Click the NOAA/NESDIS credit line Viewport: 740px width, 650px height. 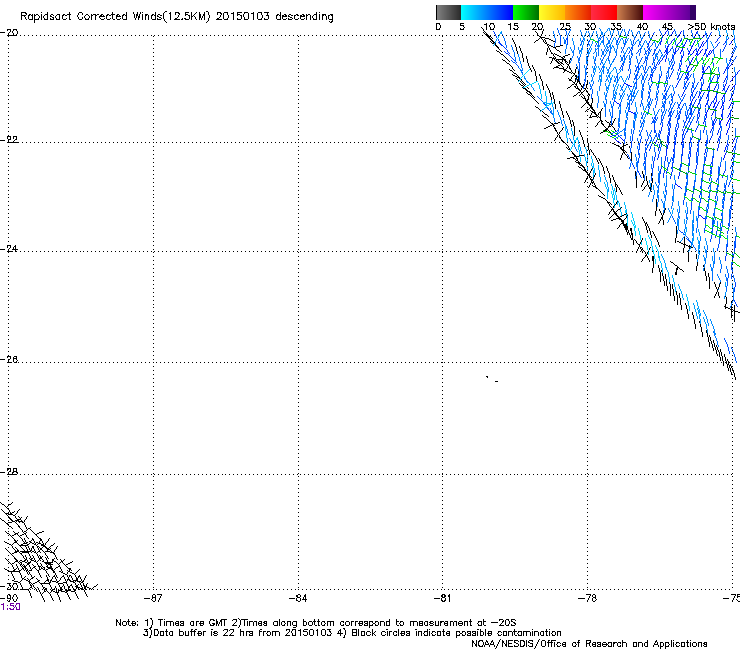[x=589, y=644]
